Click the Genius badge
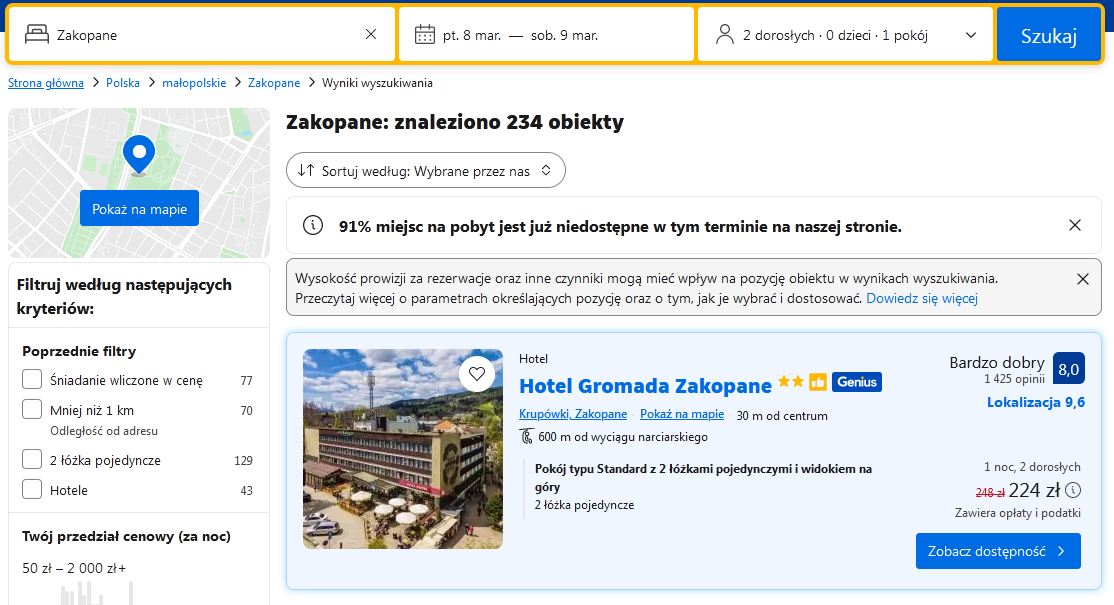This screenshot has height=605, width=1114. point(856,382)
